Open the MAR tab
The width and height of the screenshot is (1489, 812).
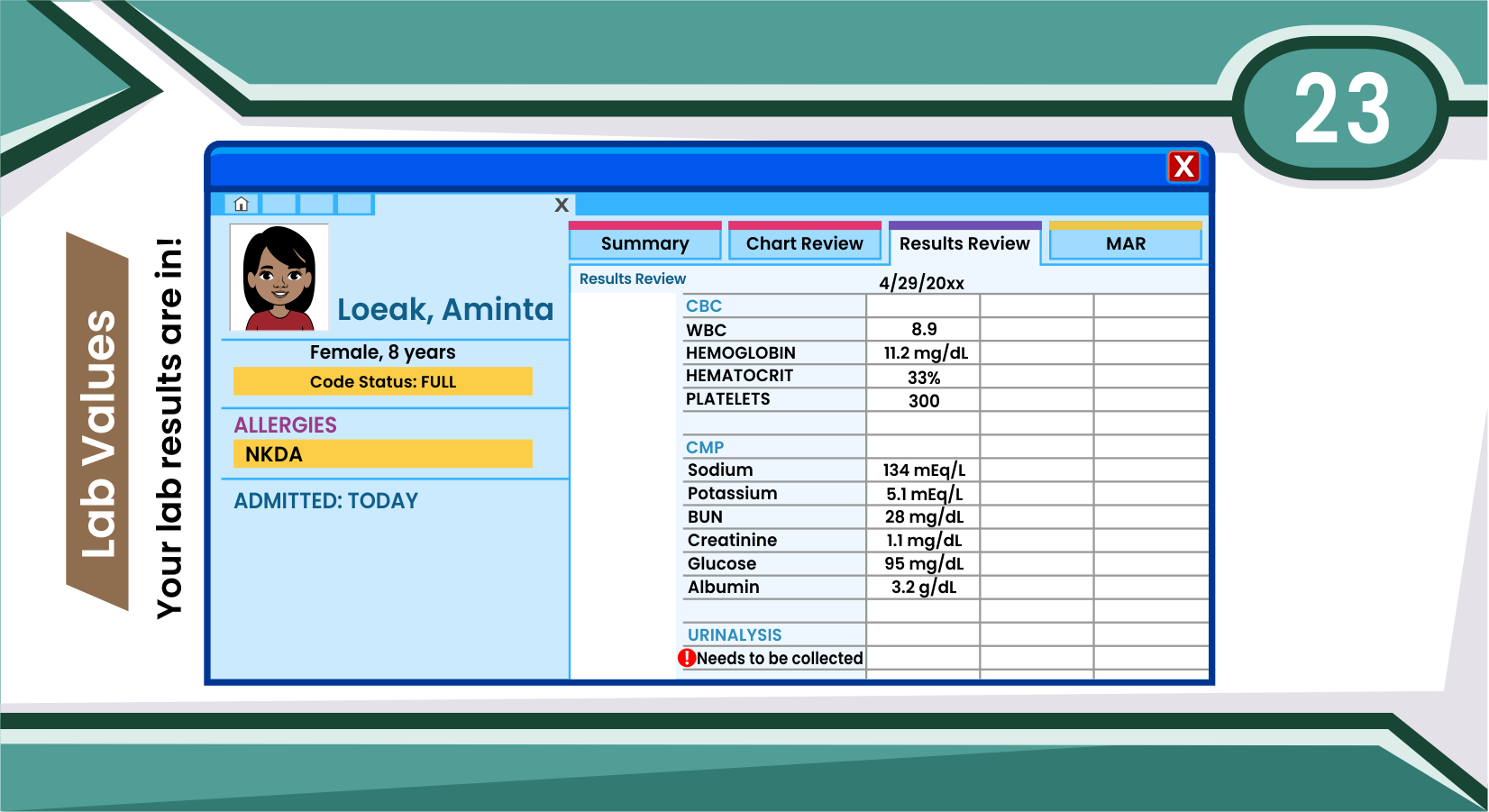click(1125, 243)
